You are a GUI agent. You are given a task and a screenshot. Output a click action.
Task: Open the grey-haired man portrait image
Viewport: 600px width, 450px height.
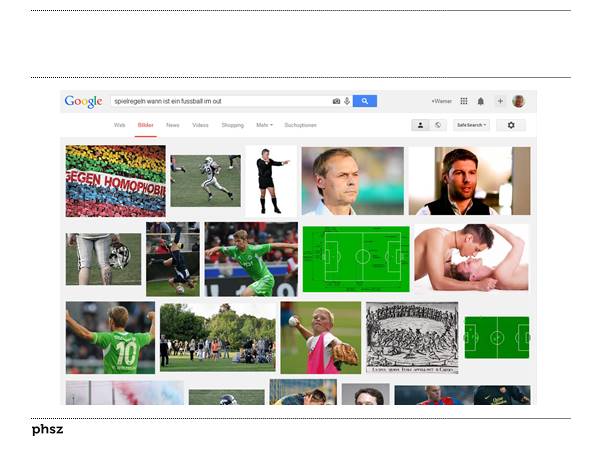pos(352,181)
